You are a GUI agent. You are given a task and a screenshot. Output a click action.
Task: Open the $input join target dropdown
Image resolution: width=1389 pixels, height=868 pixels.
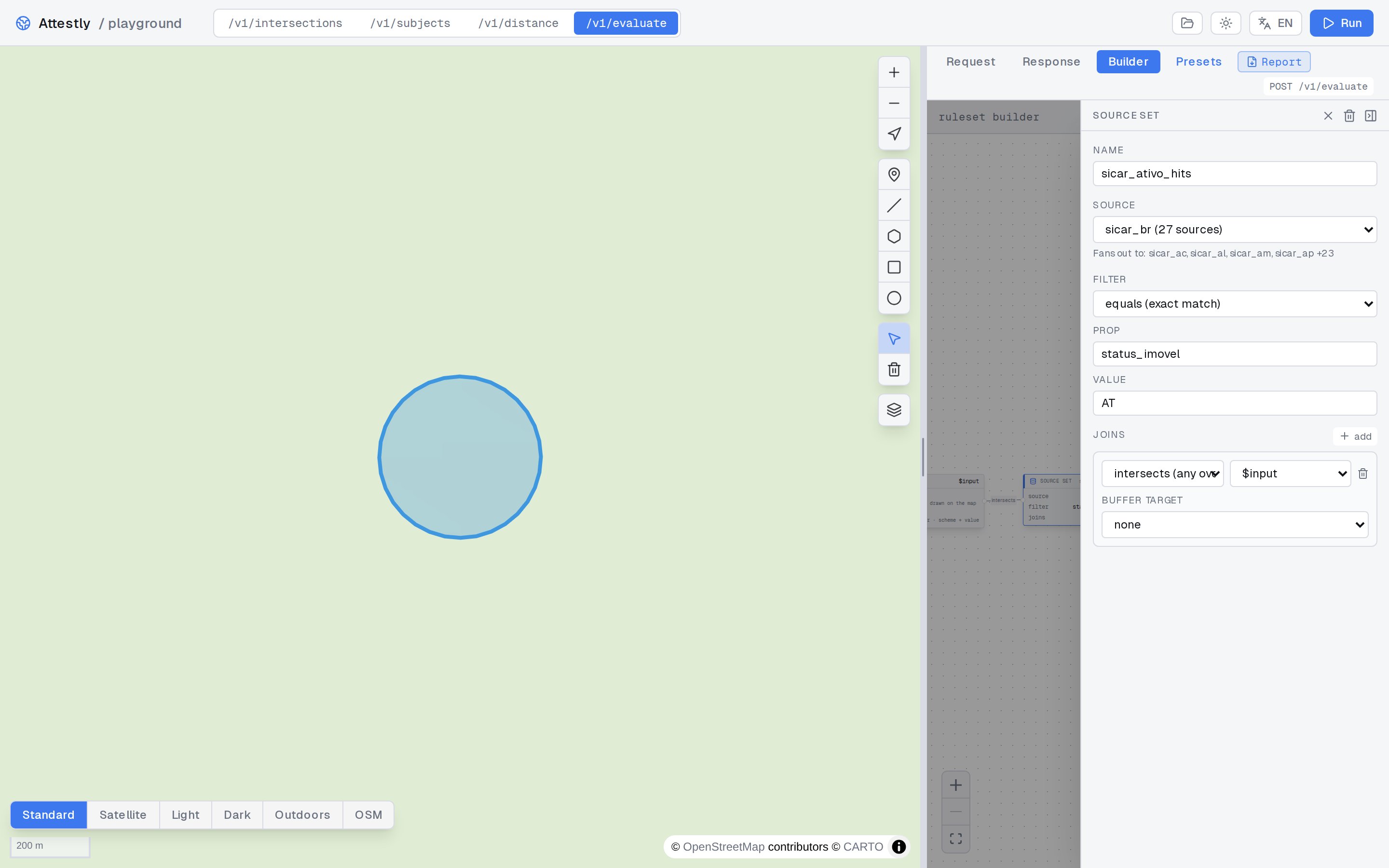coord(1290,474)
